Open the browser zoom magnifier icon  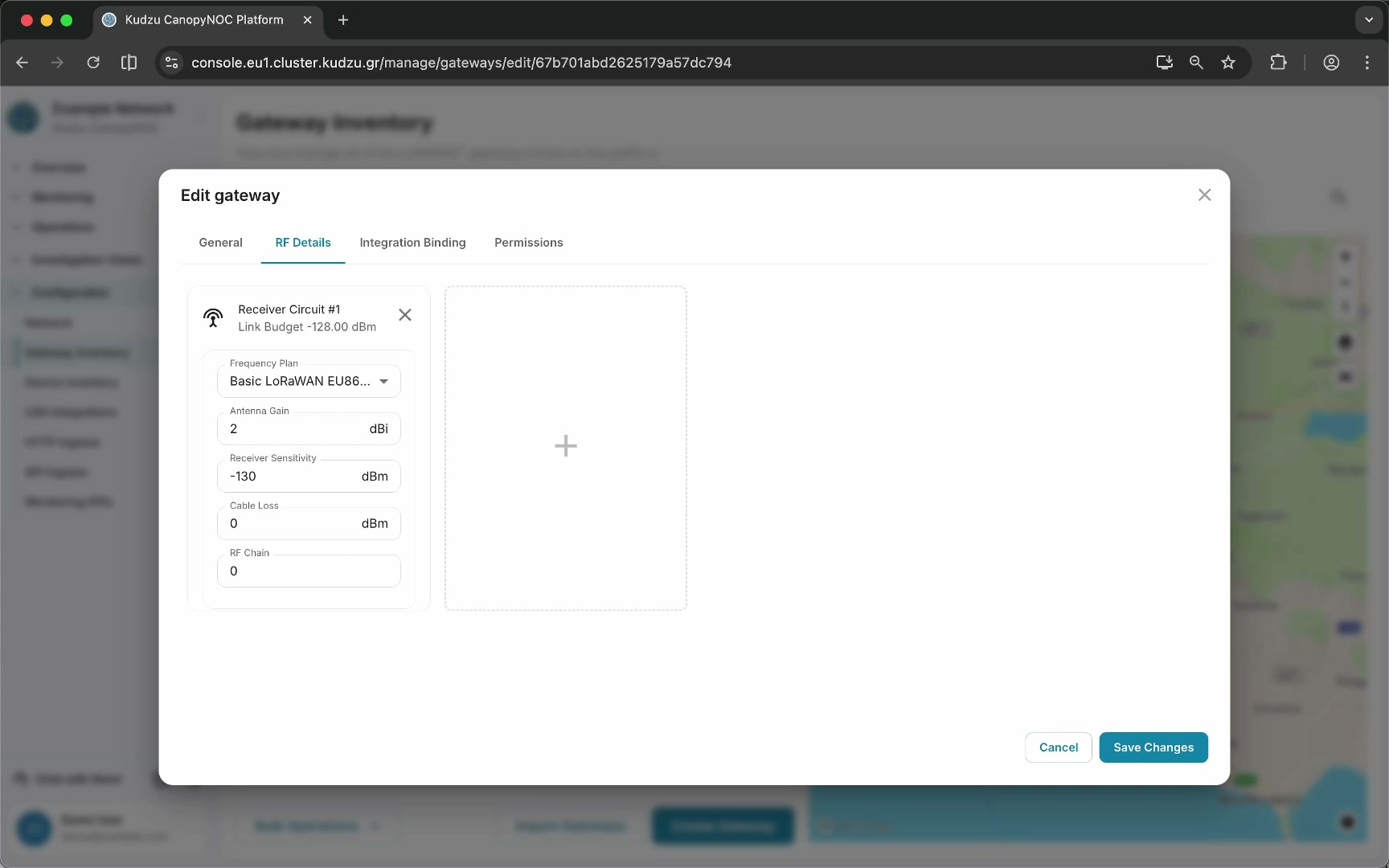1196,63
